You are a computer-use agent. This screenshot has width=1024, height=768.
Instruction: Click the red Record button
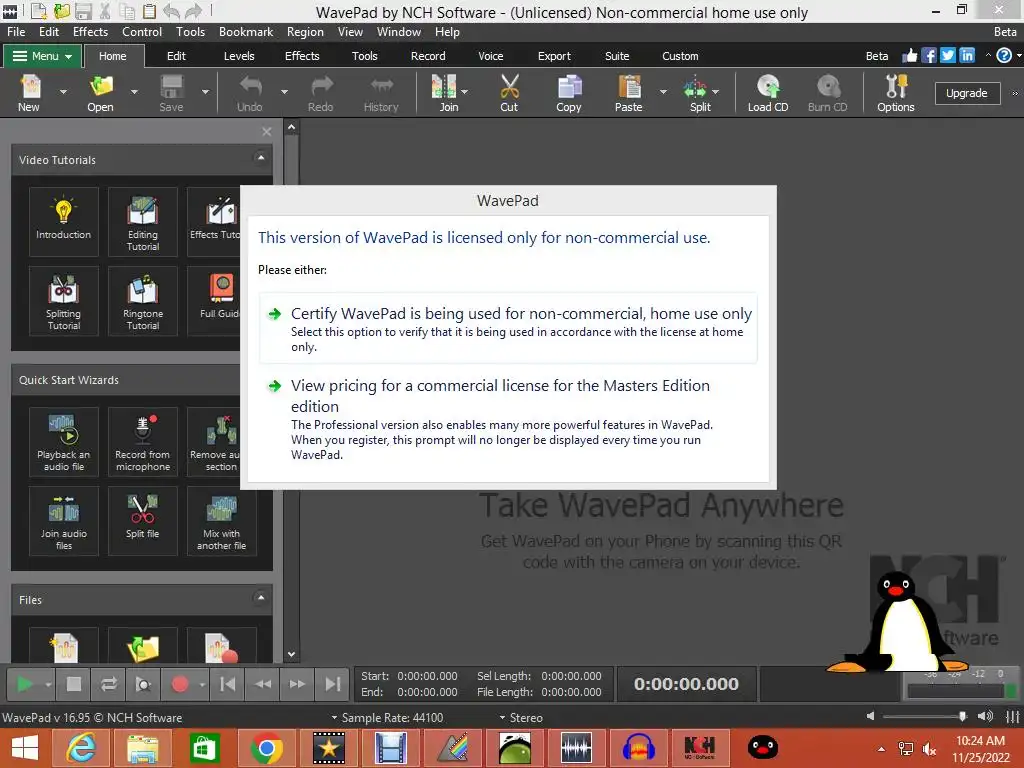pos(180,684)
